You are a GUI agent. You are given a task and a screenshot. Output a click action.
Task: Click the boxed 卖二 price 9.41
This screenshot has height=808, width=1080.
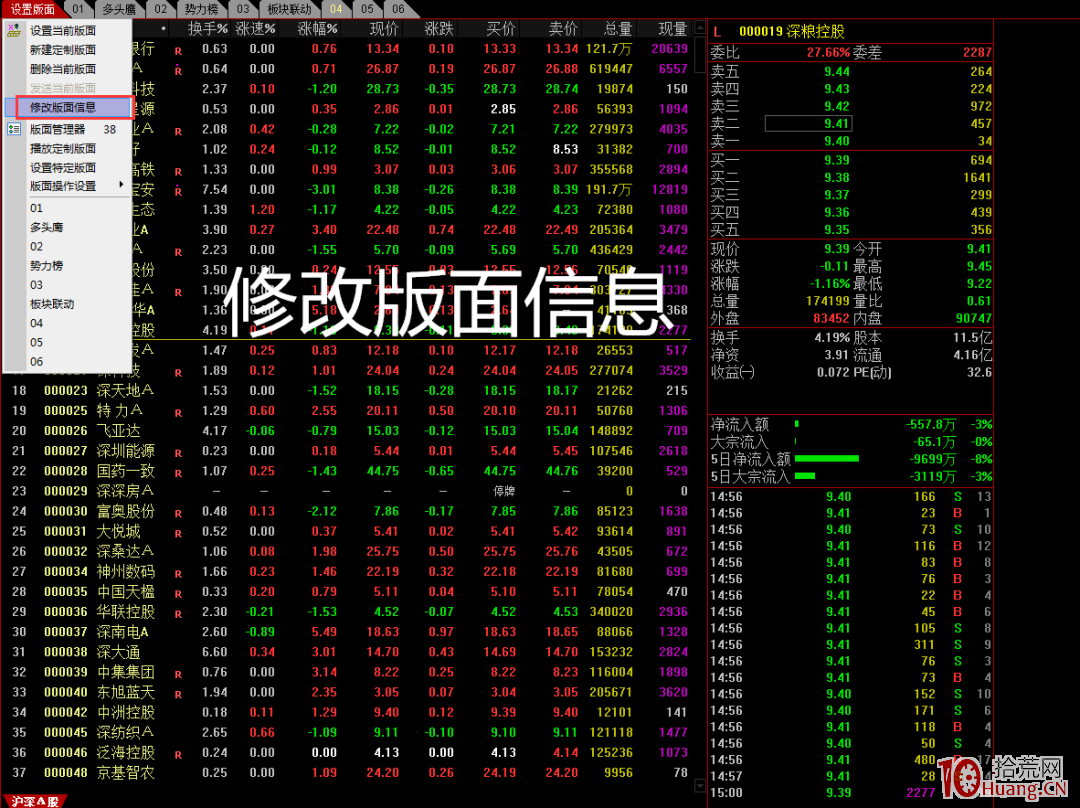pyautogui.click(x=809, y=123)
